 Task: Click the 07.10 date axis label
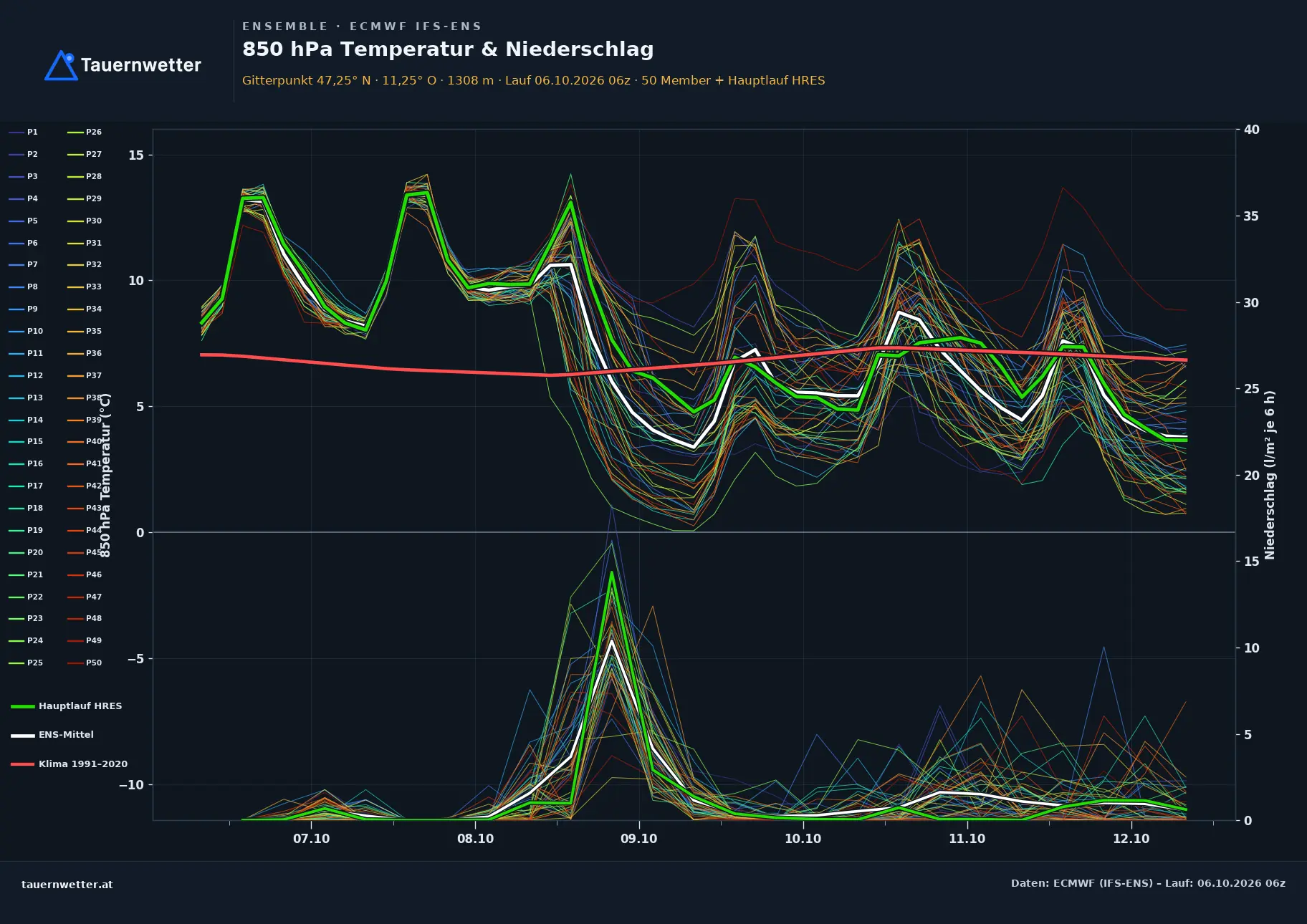(x=311, y=839)
